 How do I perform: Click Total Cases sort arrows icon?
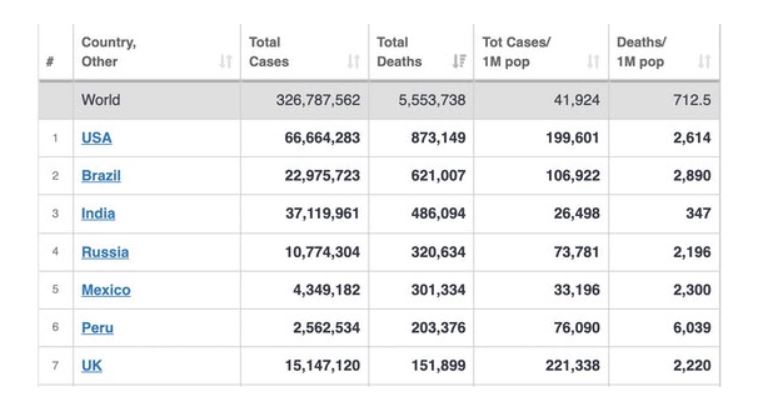[354, 62]
